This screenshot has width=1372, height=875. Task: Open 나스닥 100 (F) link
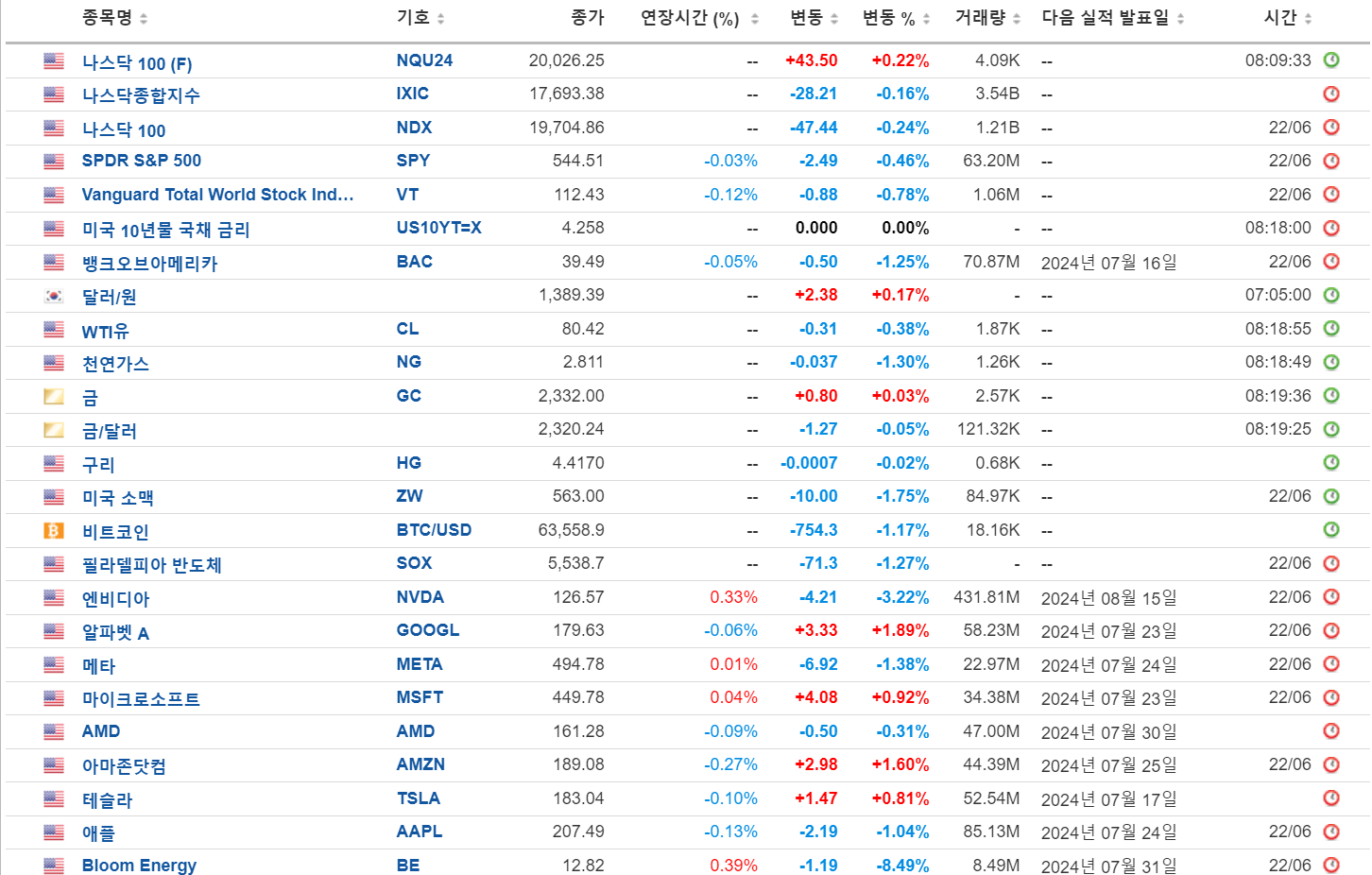(x=137, y=63)
